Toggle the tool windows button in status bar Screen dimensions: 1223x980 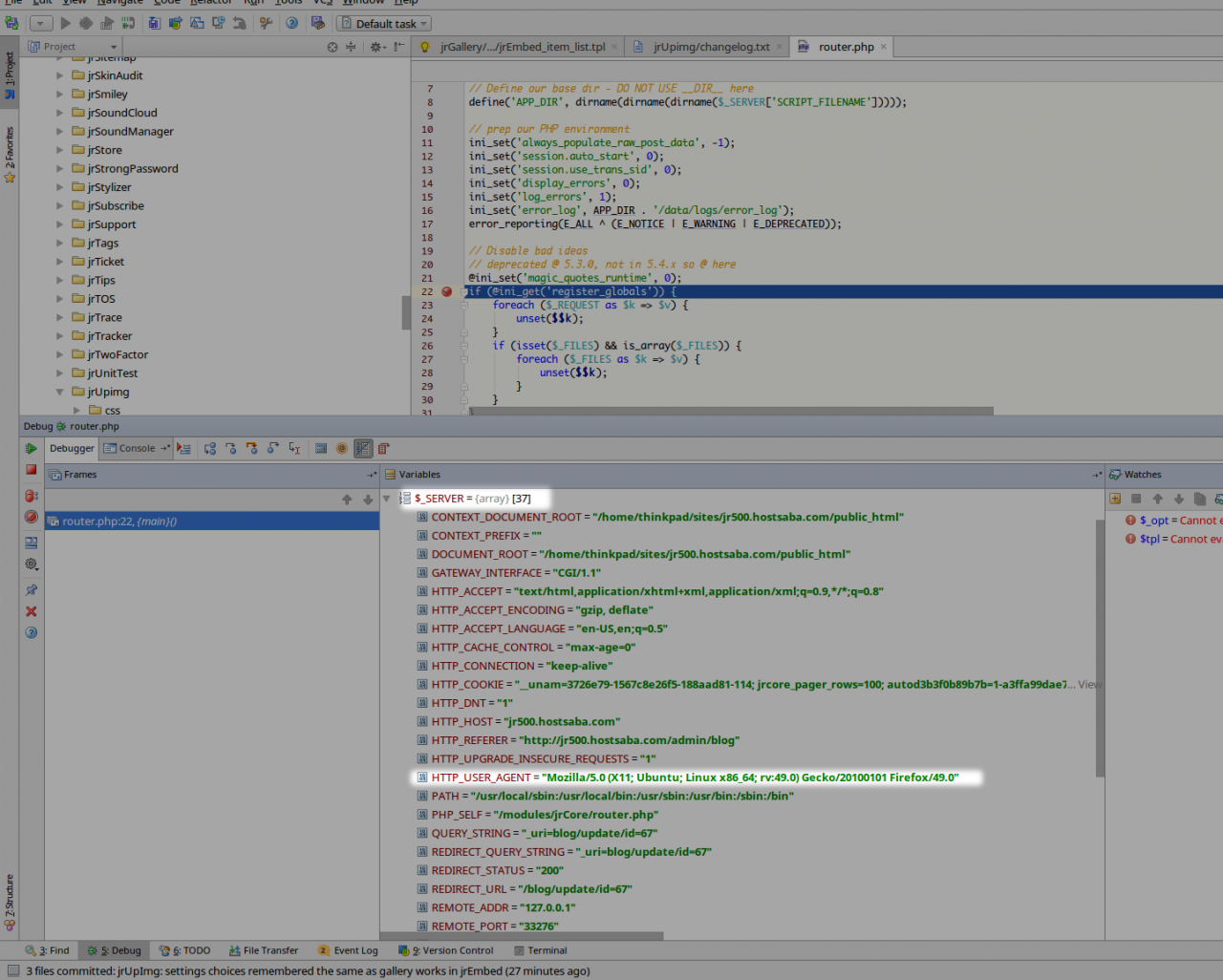[12, 970]
